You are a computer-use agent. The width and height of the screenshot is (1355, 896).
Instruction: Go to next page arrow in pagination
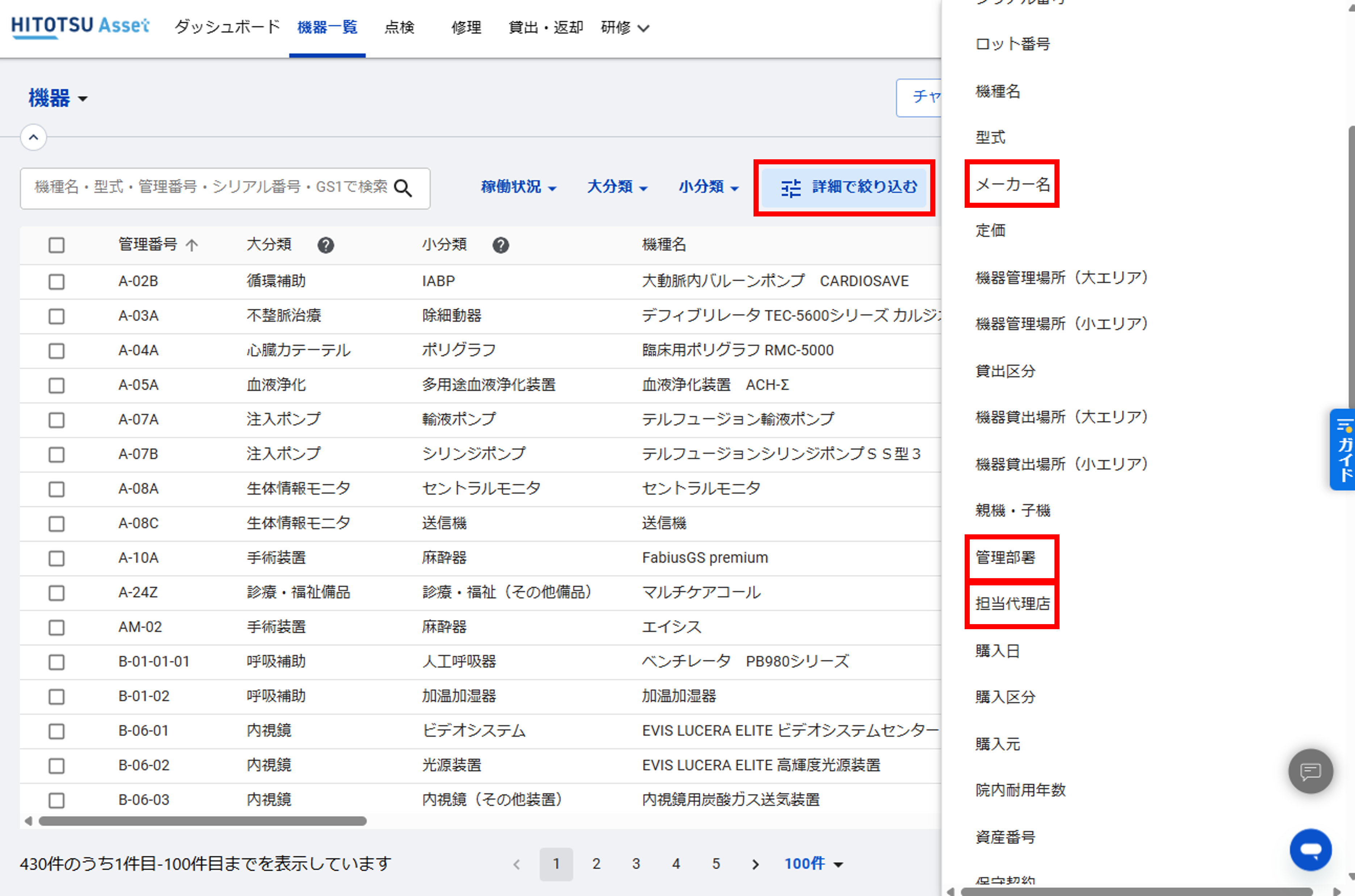tap(755, 864)
